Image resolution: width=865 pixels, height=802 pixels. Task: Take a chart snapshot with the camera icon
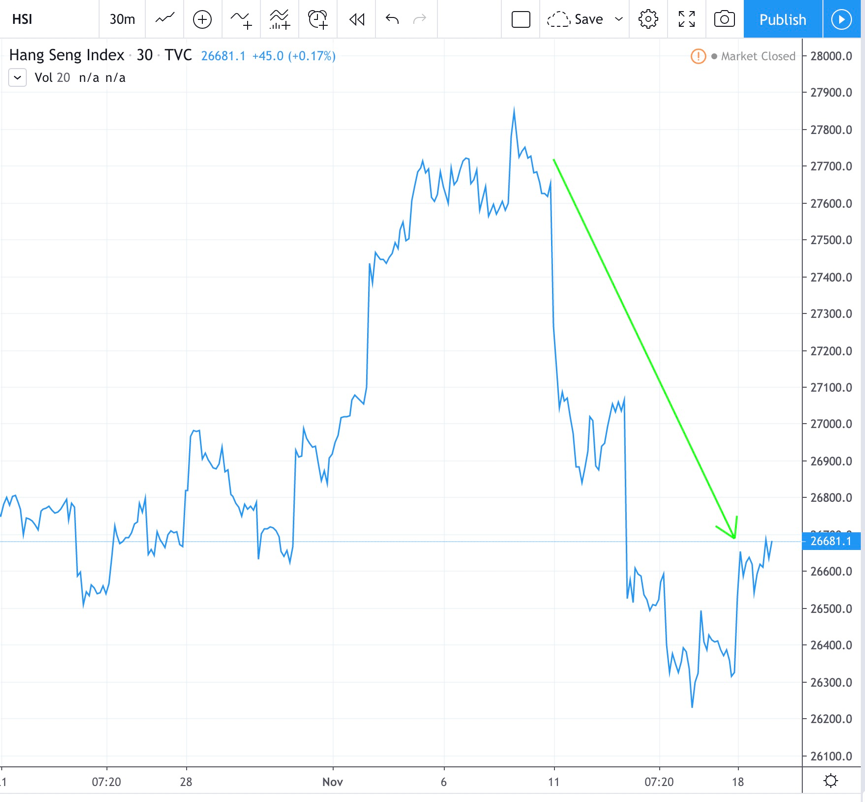724,19
